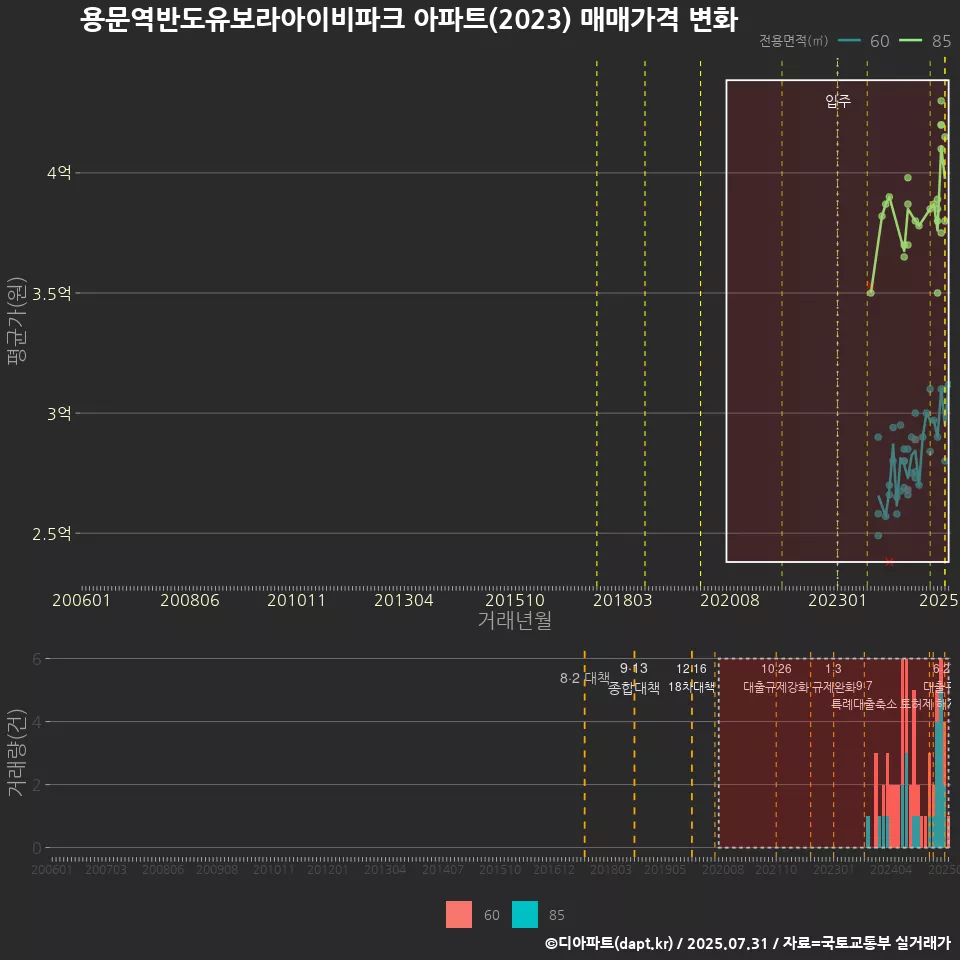The height and width of the screenshot is (960, 960).
Task: Click the 201510 tick on the price chart
Action: [x=515, y=600]
